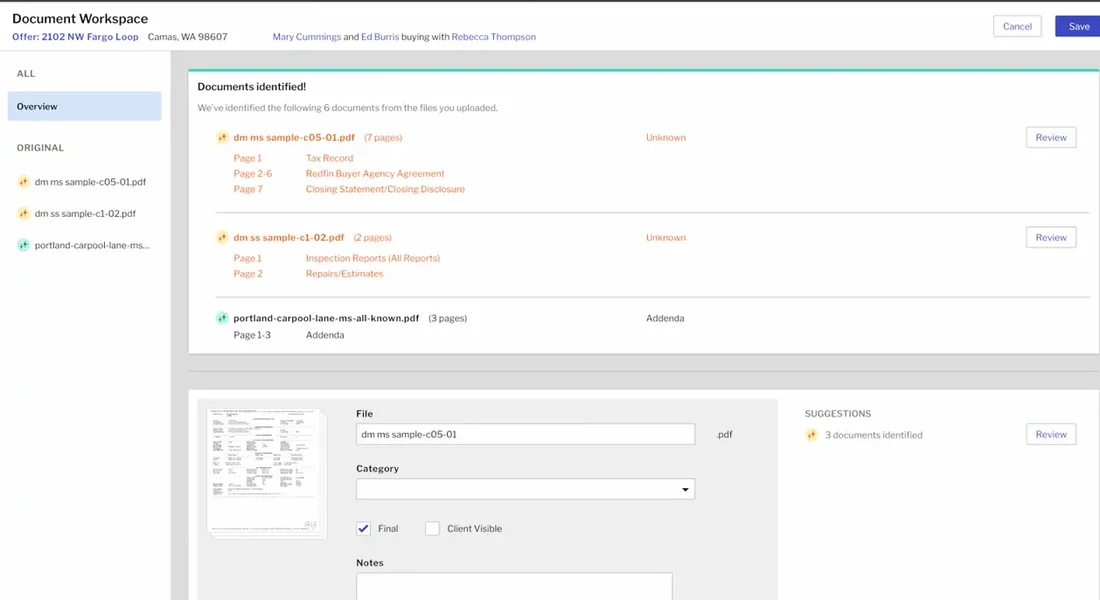Click Unknown status for dm ms sample-c05-01.pdf
1100x600 pixels.
pyautogui.click(x=666, y=138)
